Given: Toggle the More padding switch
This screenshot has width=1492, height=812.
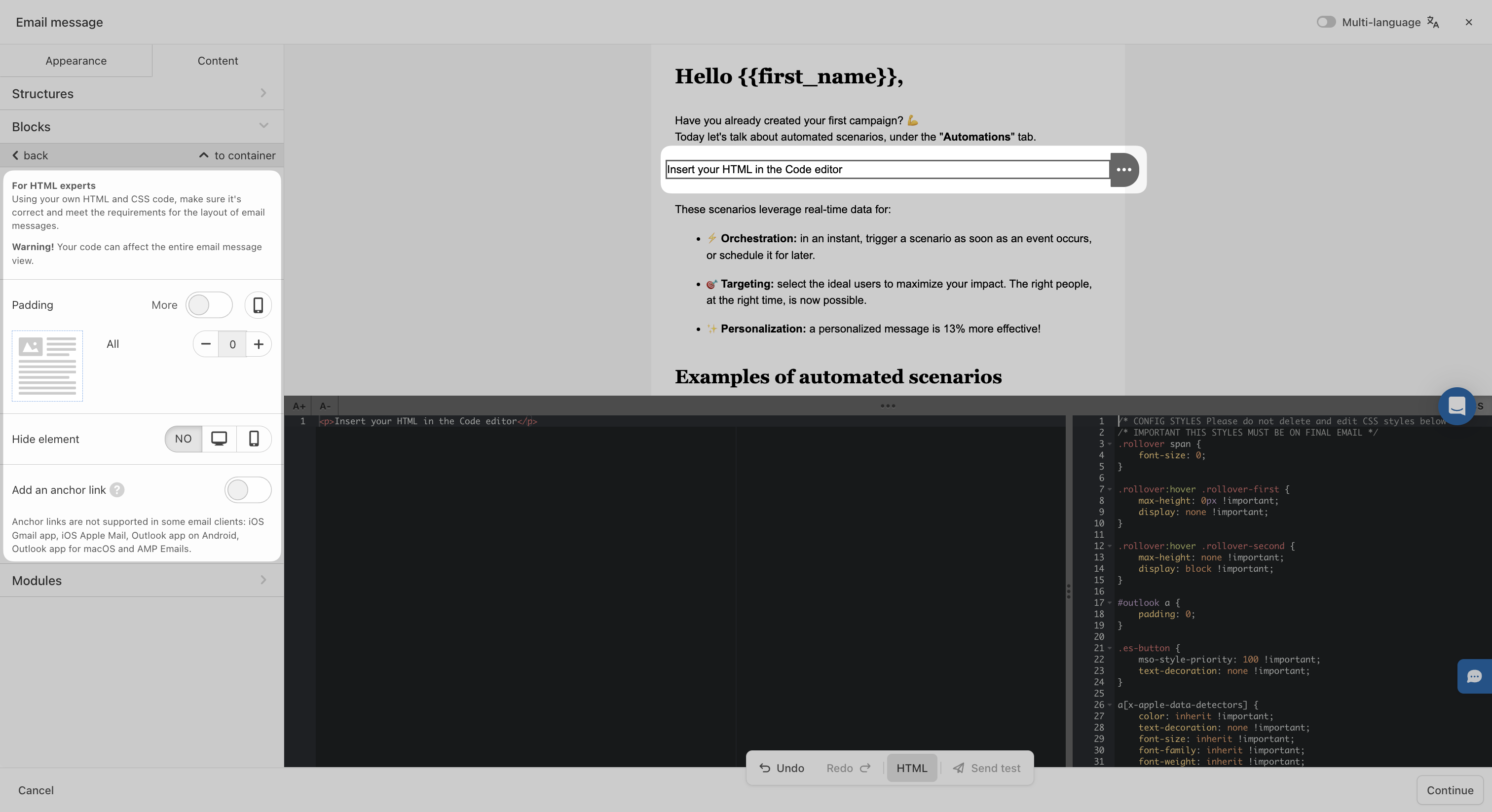Looking at the screenshot, I should pos(209,305).
